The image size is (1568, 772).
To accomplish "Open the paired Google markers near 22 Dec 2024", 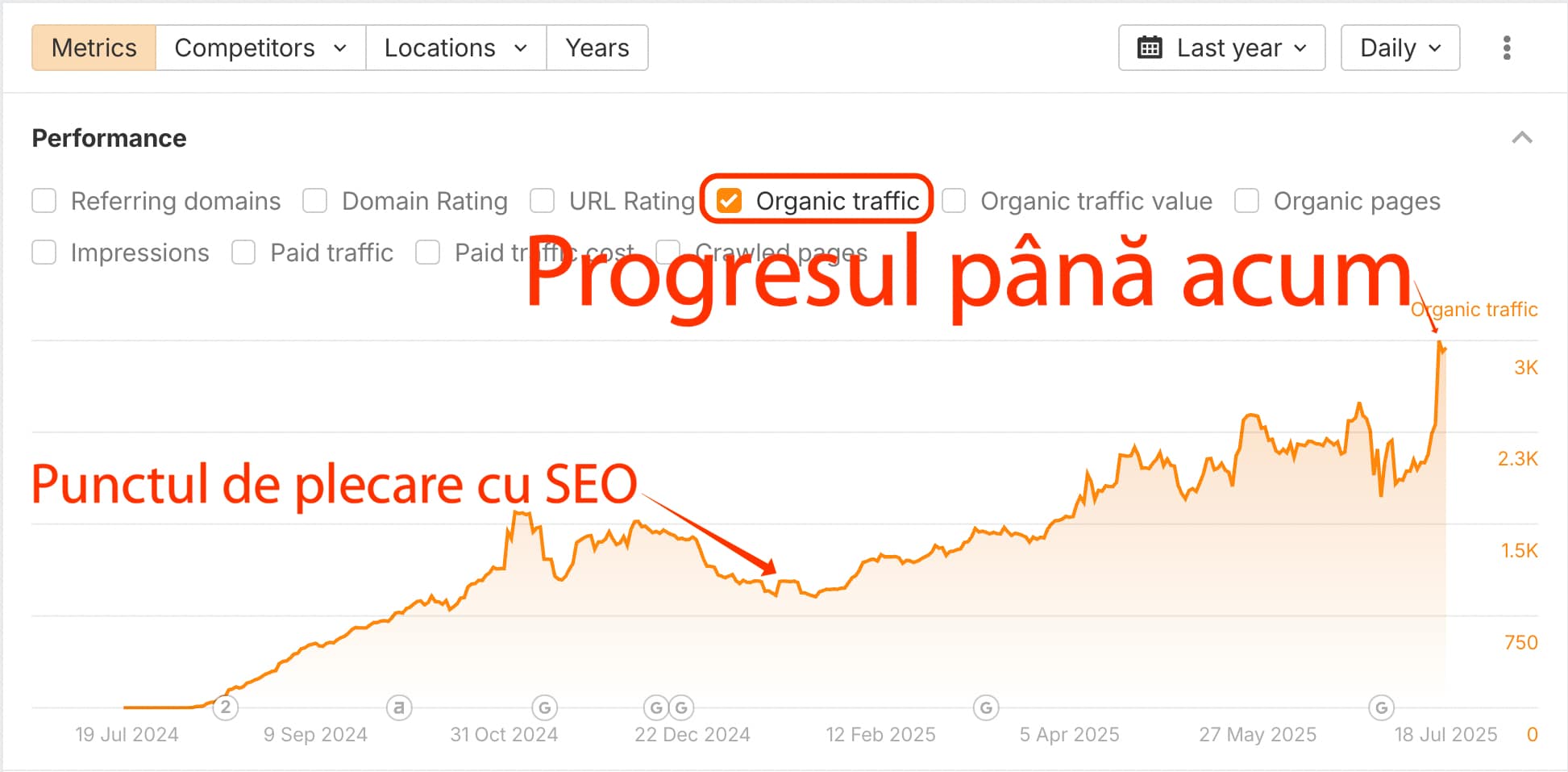I will click(668, 707).
